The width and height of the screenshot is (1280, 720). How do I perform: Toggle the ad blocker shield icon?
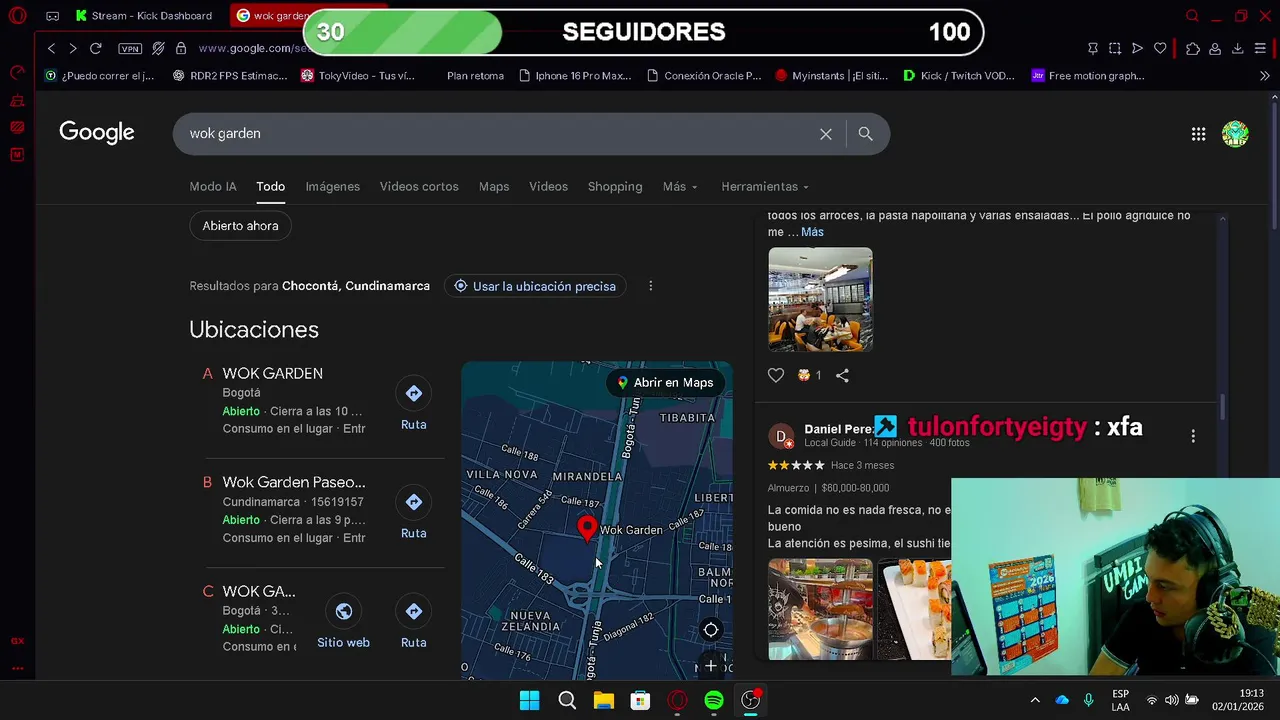point(158,48)
